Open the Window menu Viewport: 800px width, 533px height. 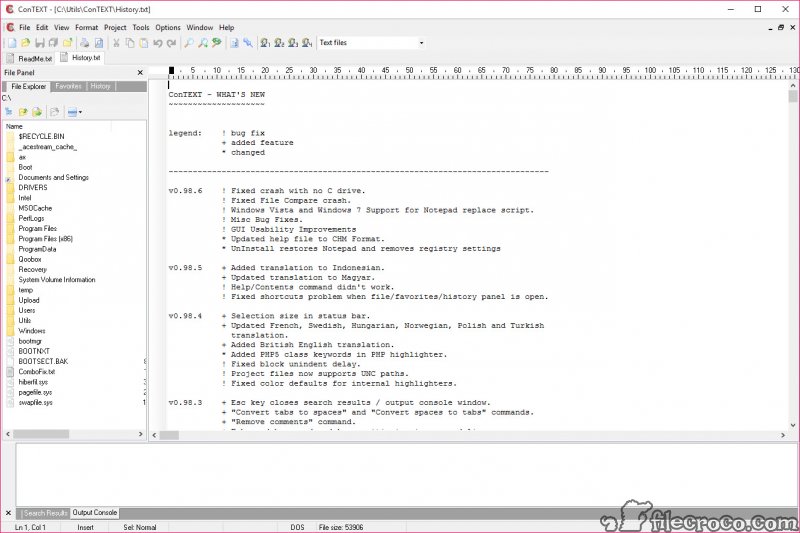point(199,28)
